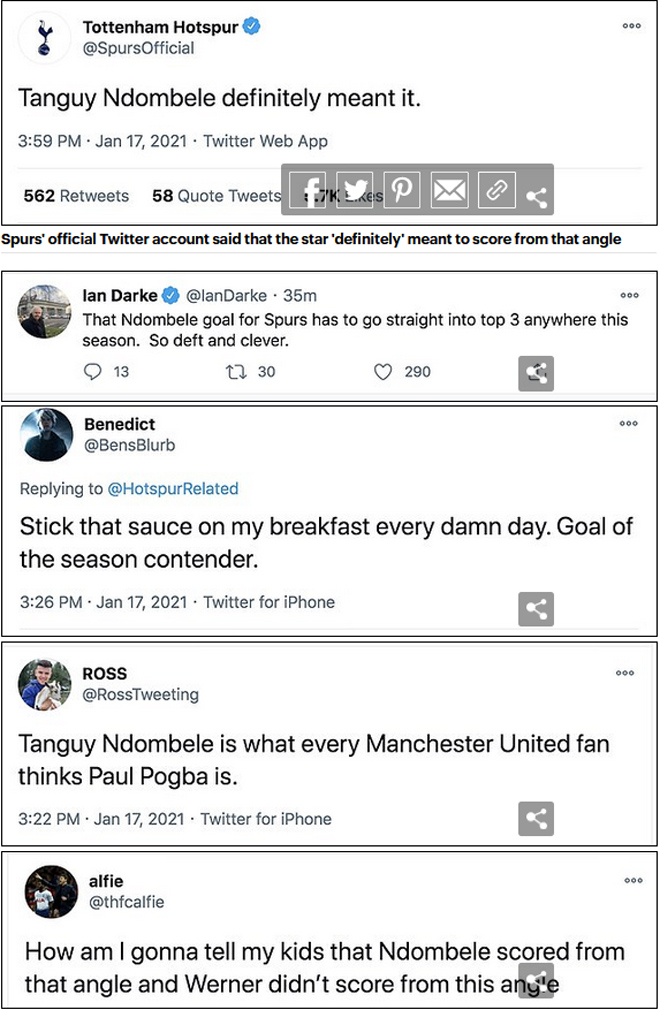Open Ian Darke's tweet options menu
Viewport: 660px width, 1010px height.
(x=629, y=295)
